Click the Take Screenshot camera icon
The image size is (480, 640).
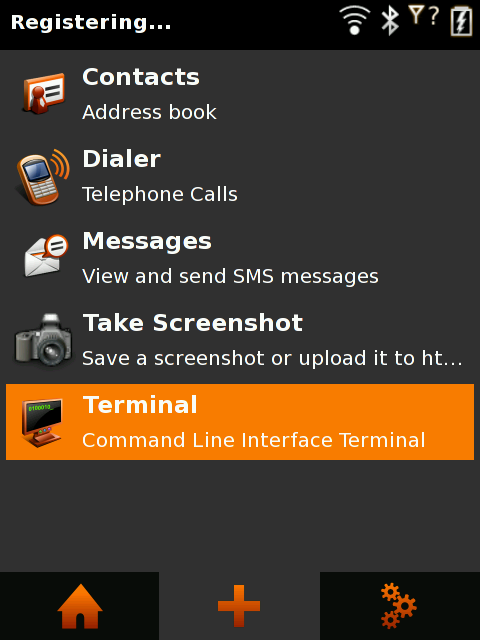[x=43, y=339]
